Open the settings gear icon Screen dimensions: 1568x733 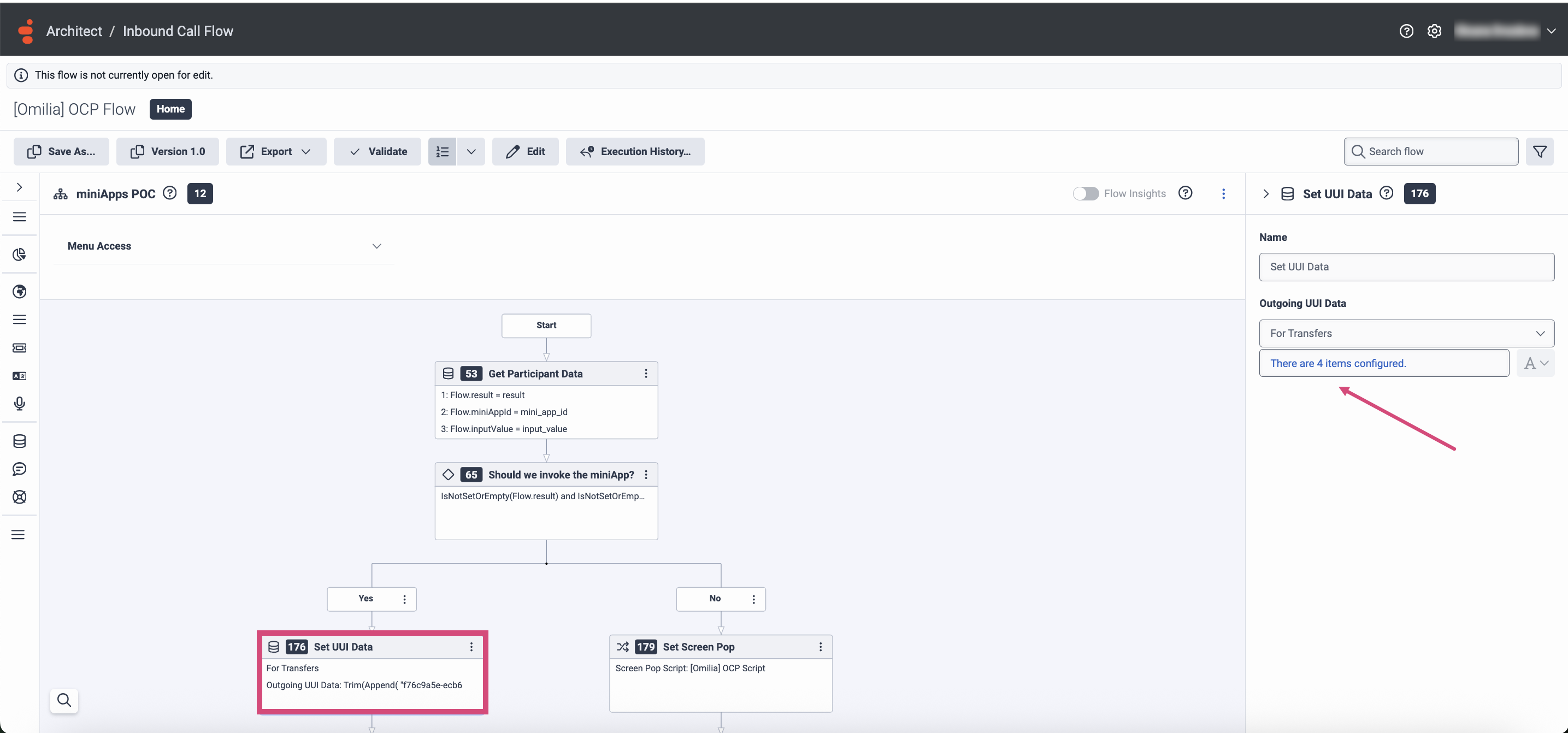pos(1434,31)
